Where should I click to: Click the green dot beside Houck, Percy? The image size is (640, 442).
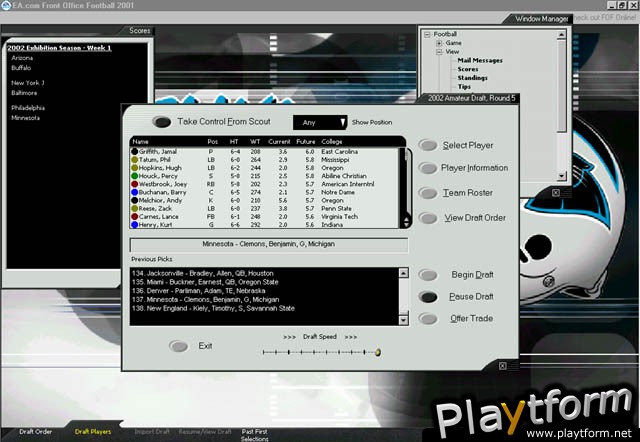pos(134,176)
